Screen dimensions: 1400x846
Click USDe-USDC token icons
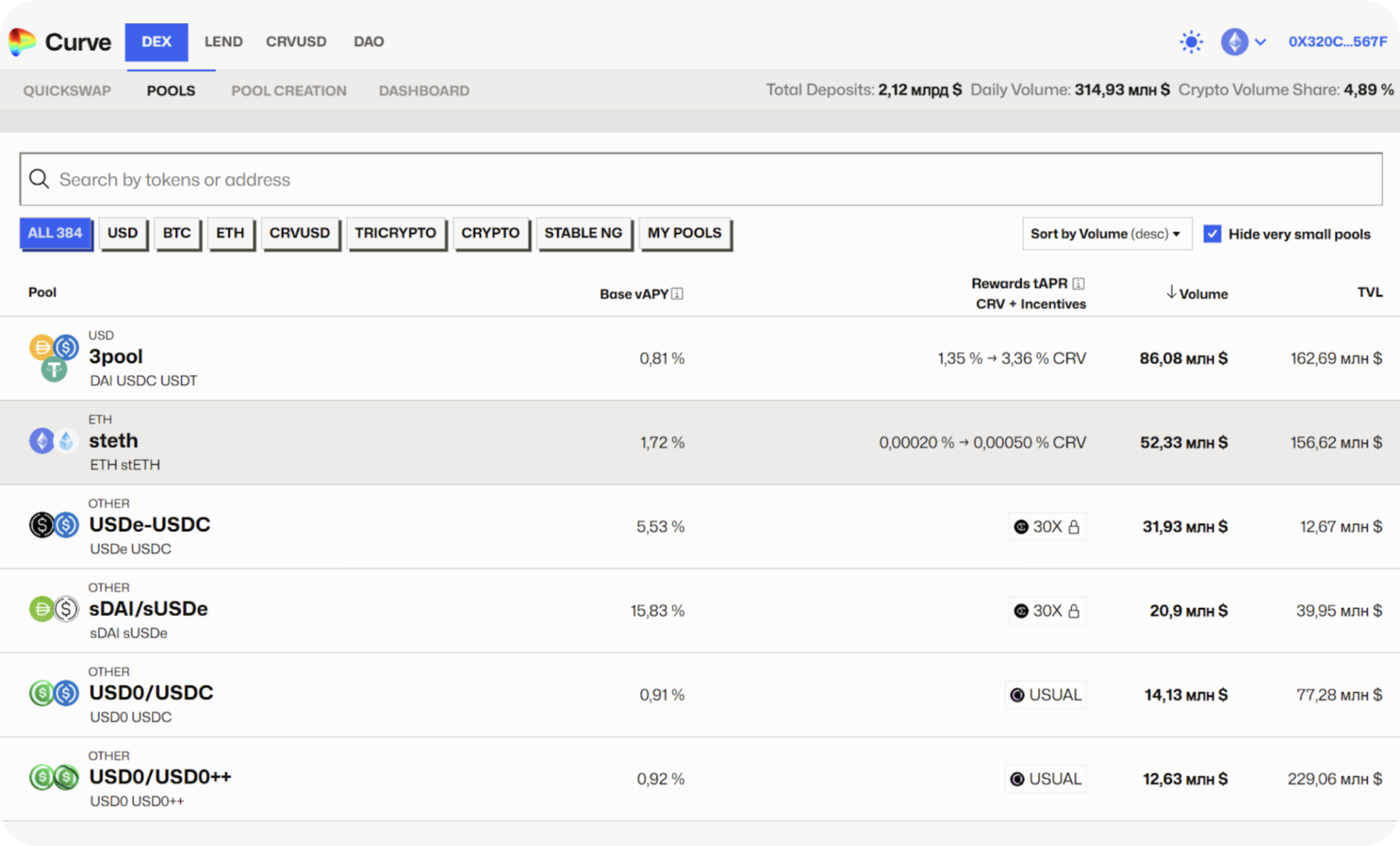(x=54, y=525)
